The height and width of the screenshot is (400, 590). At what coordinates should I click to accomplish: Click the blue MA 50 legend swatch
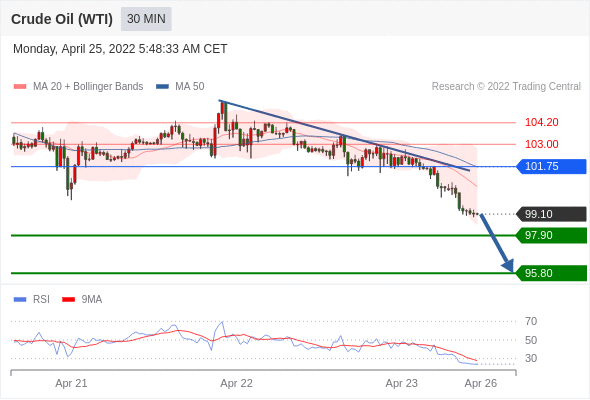pyautogui.click(x=162, y=87)
